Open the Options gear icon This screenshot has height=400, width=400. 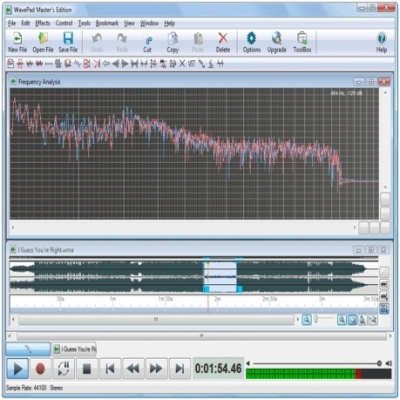252,42
